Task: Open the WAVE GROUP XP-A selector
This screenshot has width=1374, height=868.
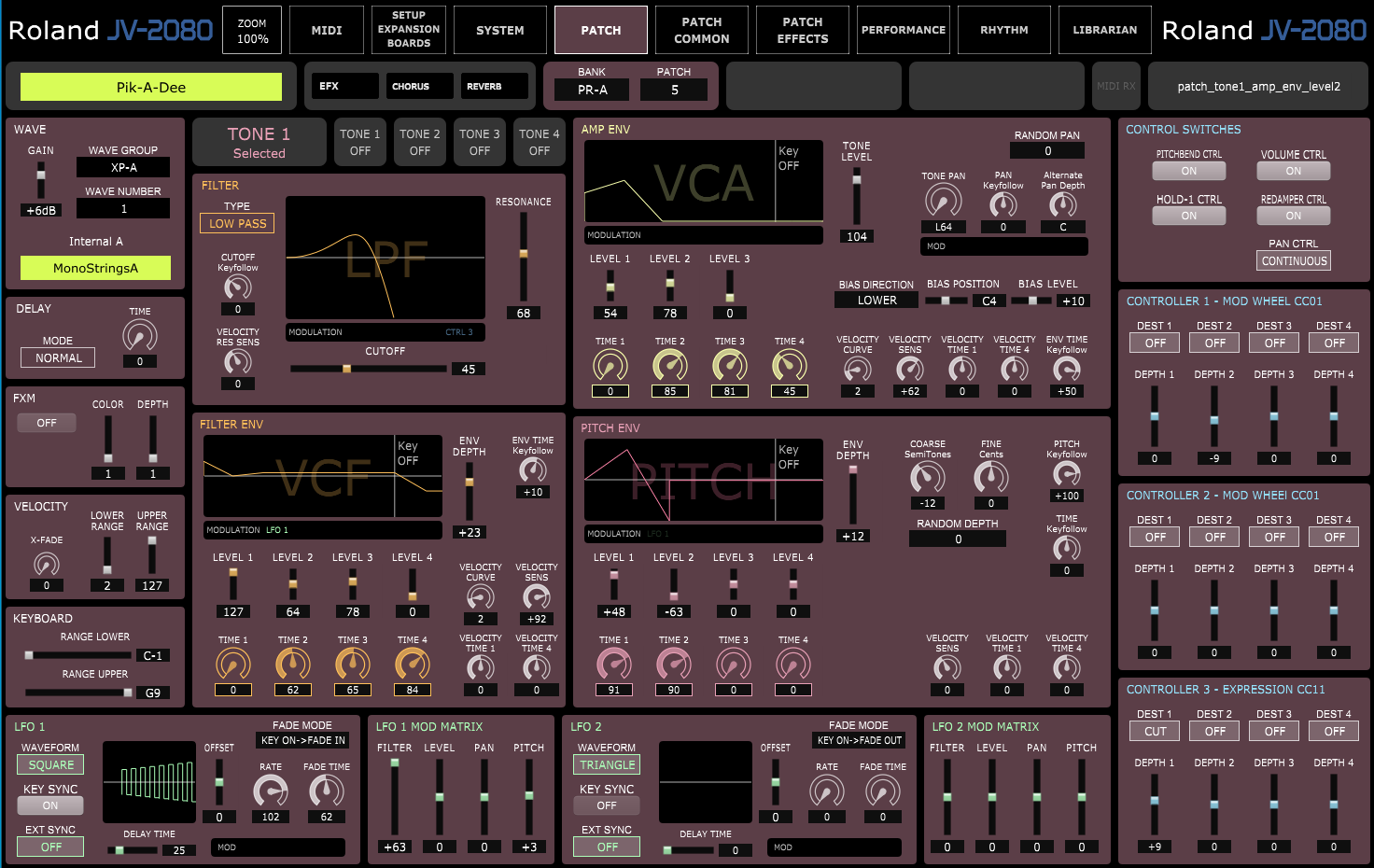Action: tap(123, 167)
